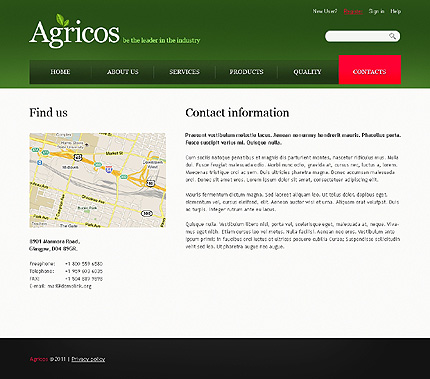Open the Help link
This screenshot has height=379, width=430.
[396, 11]
